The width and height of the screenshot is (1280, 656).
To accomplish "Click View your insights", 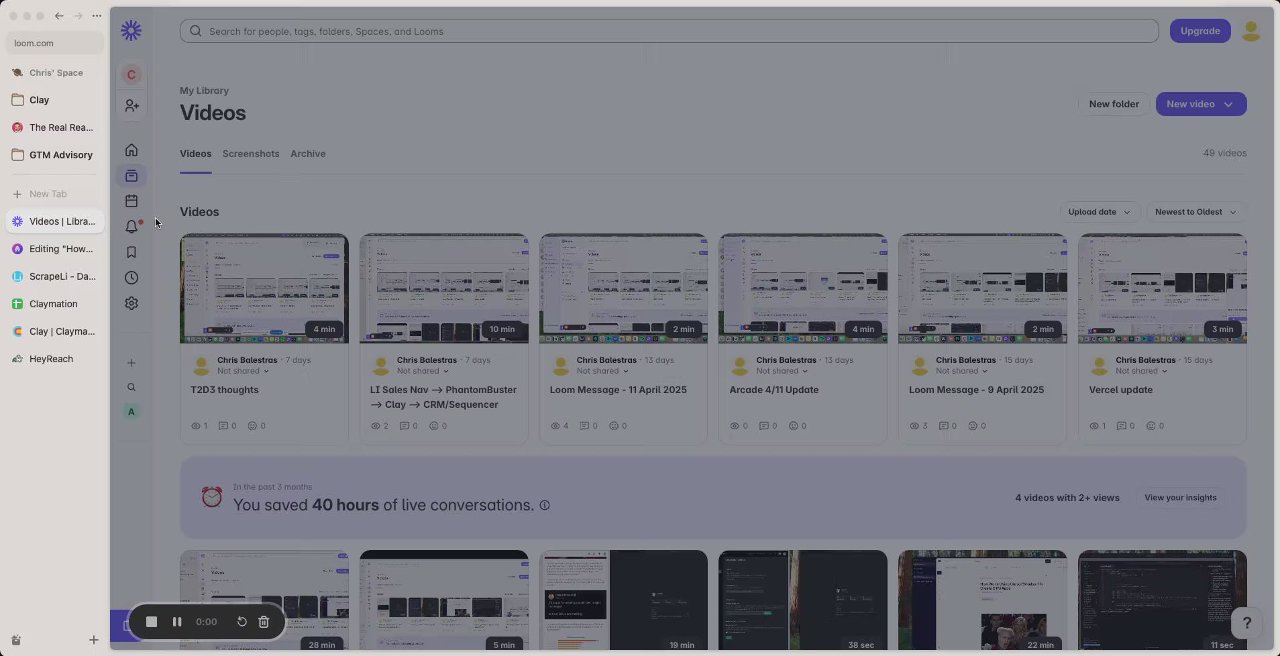I will pos(1180,498).
